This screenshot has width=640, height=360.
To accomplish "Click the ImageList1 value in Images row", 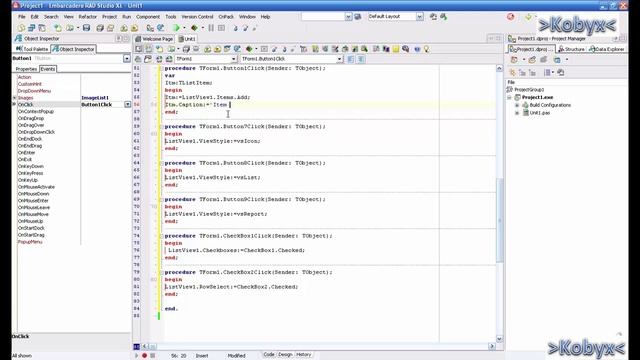I will (x=95, y=98).
